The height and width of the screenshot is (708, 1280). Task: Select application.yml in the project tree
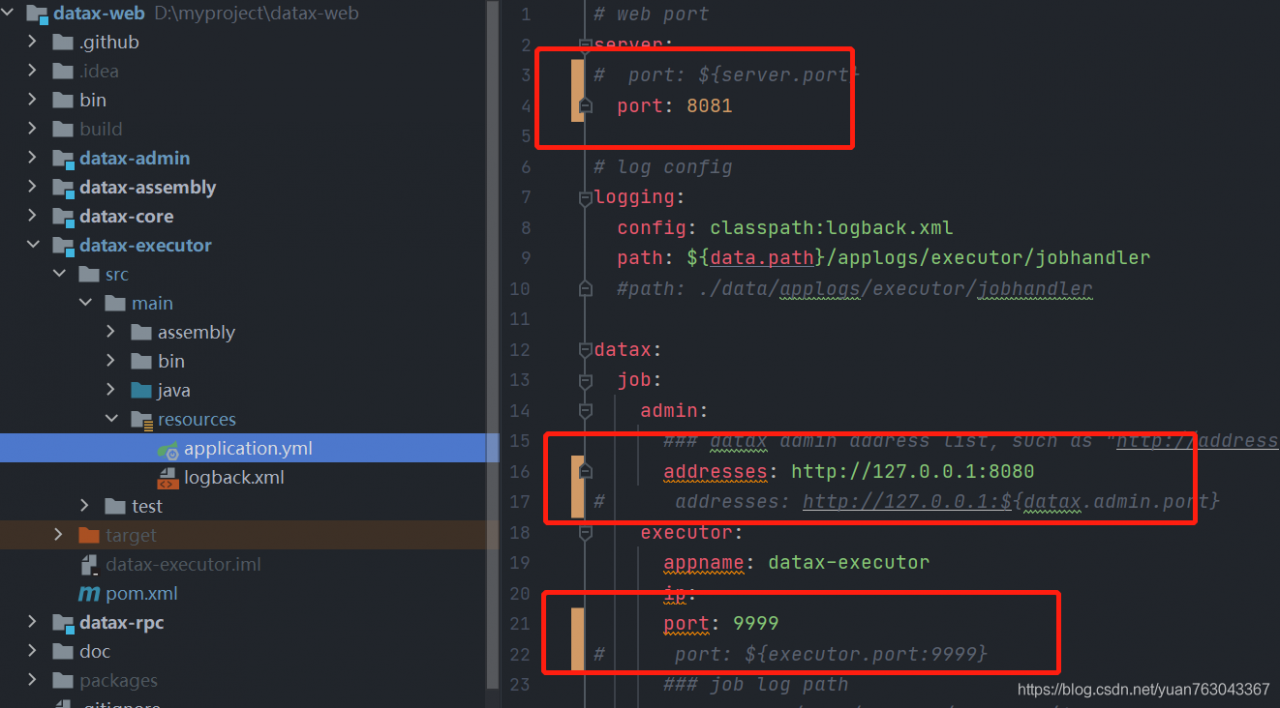[249, 448]
